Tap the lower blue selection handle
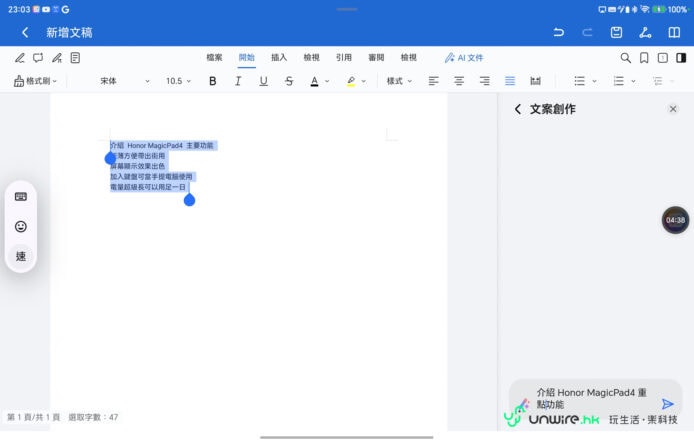694x444 pixels. pyautogui.click(x=189, y=200)
